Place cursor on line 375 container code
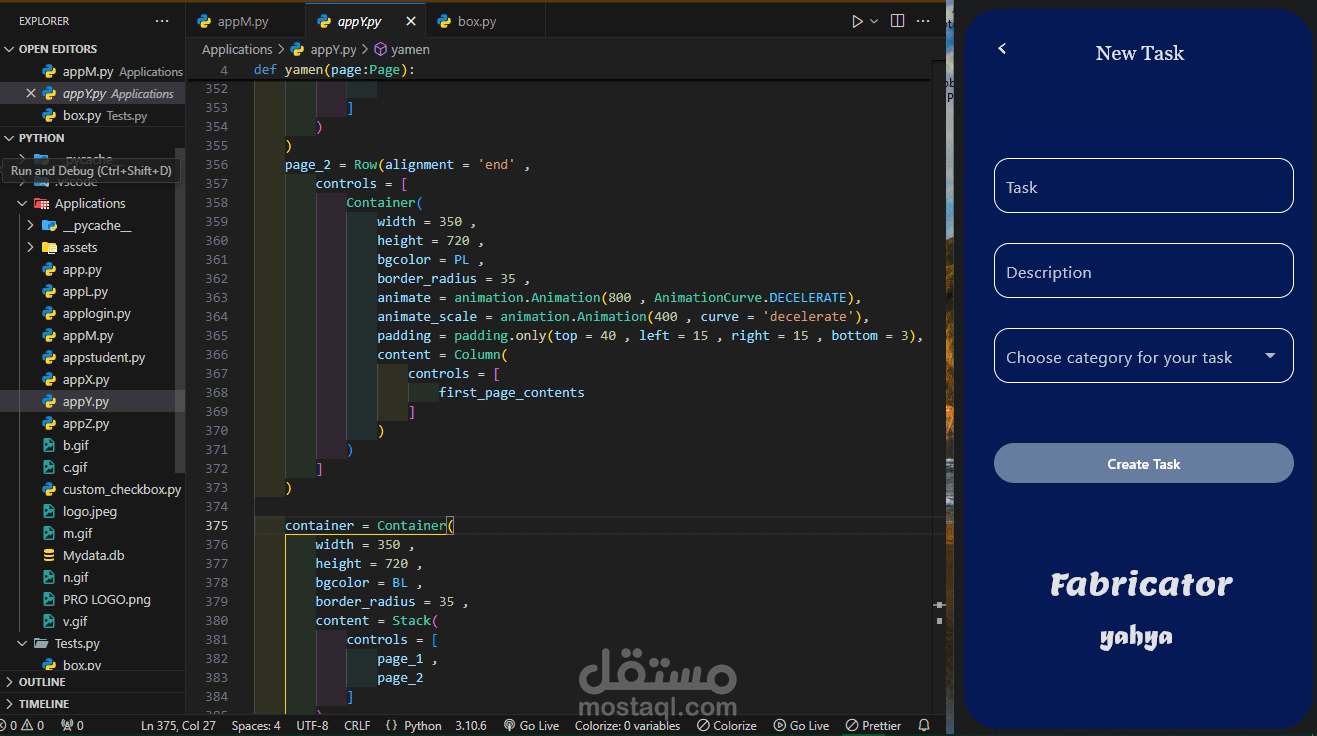This screenshot has height=736, width=1317. [x=370, y=526]
